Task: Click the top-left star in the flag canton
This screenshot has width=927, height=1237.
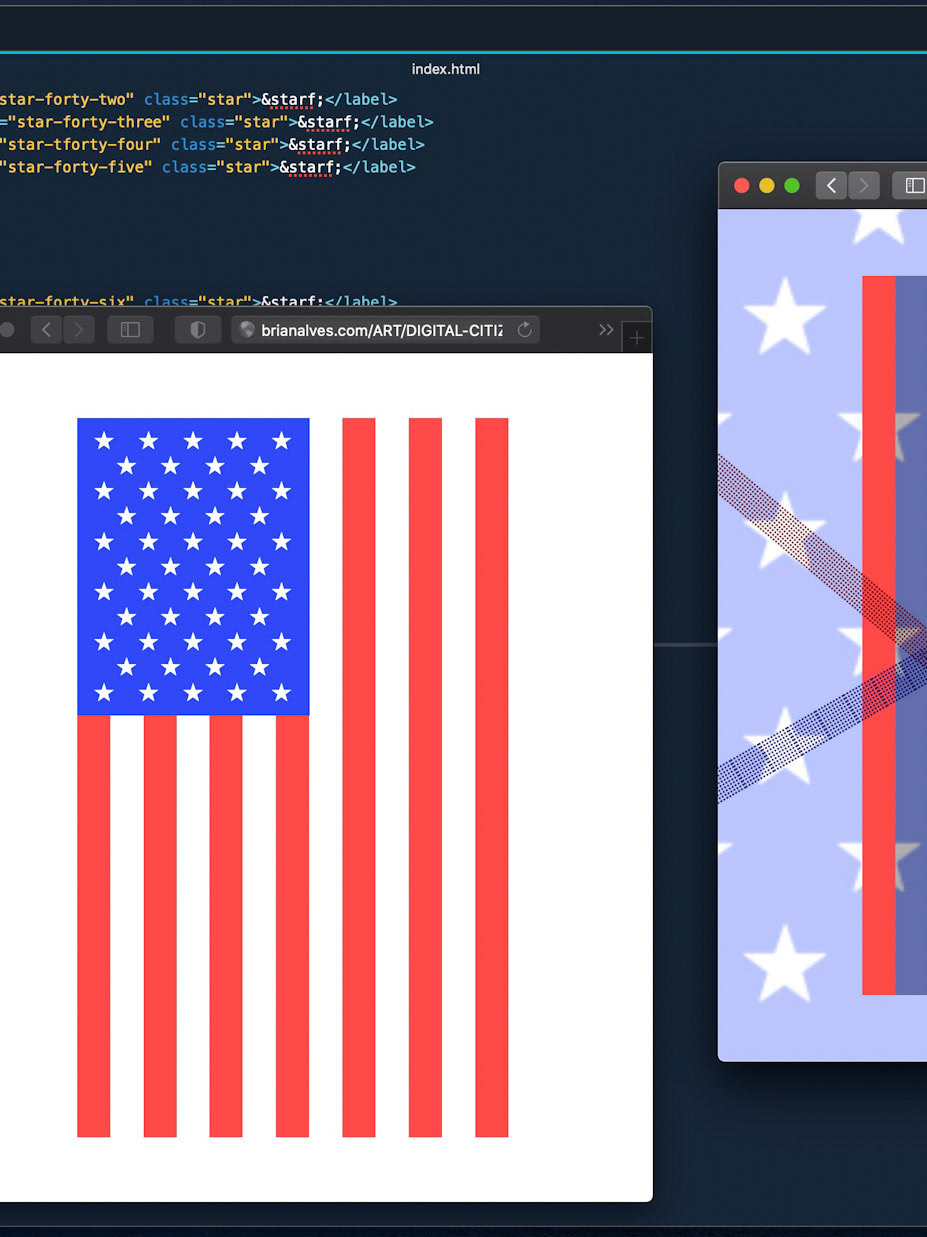Action: tap(104, 440)
